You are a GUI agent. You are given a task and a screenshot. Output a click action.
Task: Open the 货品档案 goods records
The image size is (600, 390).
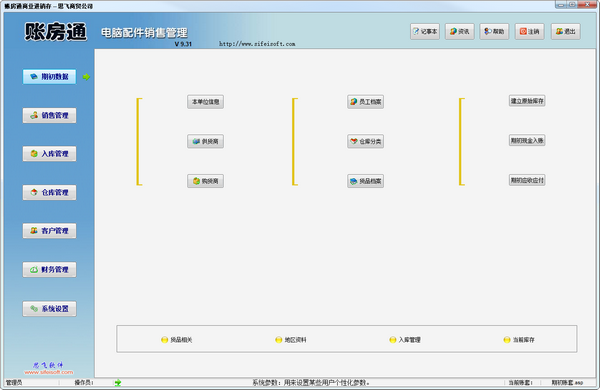click(365, 181)
